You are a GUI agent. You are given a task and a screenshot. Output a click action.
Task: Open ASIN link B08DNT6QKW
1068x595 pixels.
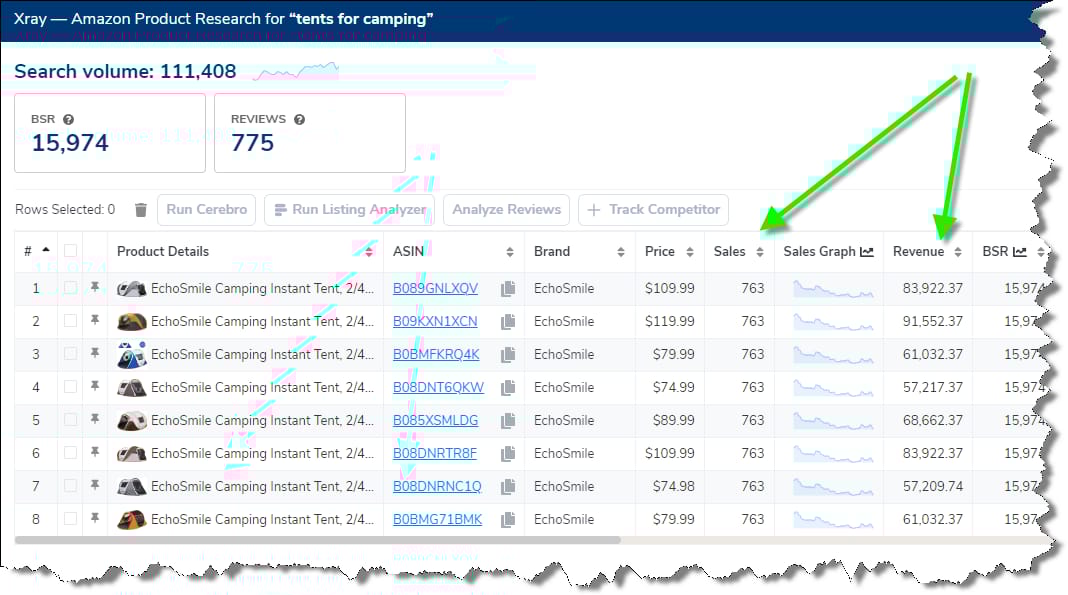pyautogui.click(x=438, y=387)
